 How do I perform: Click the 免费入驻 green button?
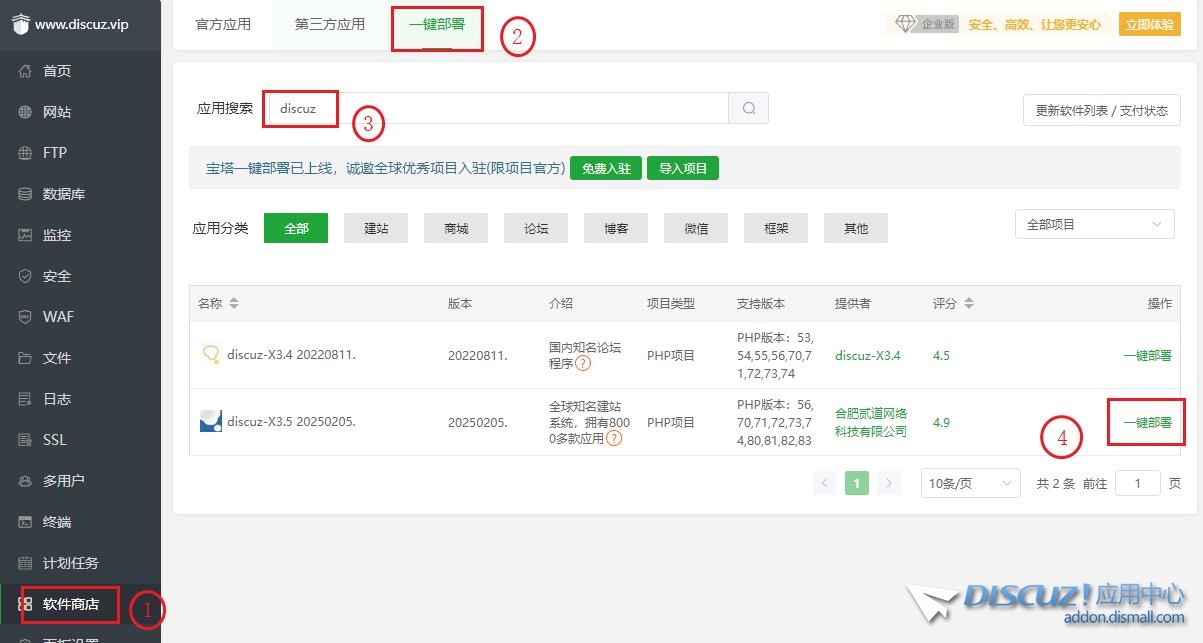click(x=606, y=168)
